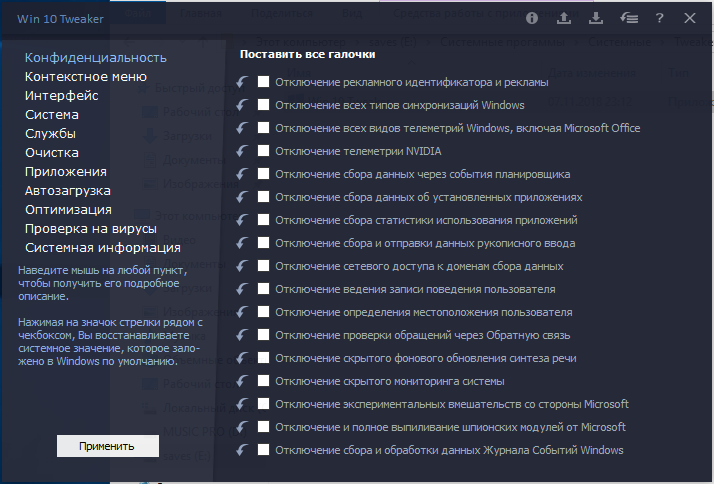Viewport: 714px width, 484px height.
Task: Tick checkbox for фонового обновления синтеза речи
Action: click(263, 357)
